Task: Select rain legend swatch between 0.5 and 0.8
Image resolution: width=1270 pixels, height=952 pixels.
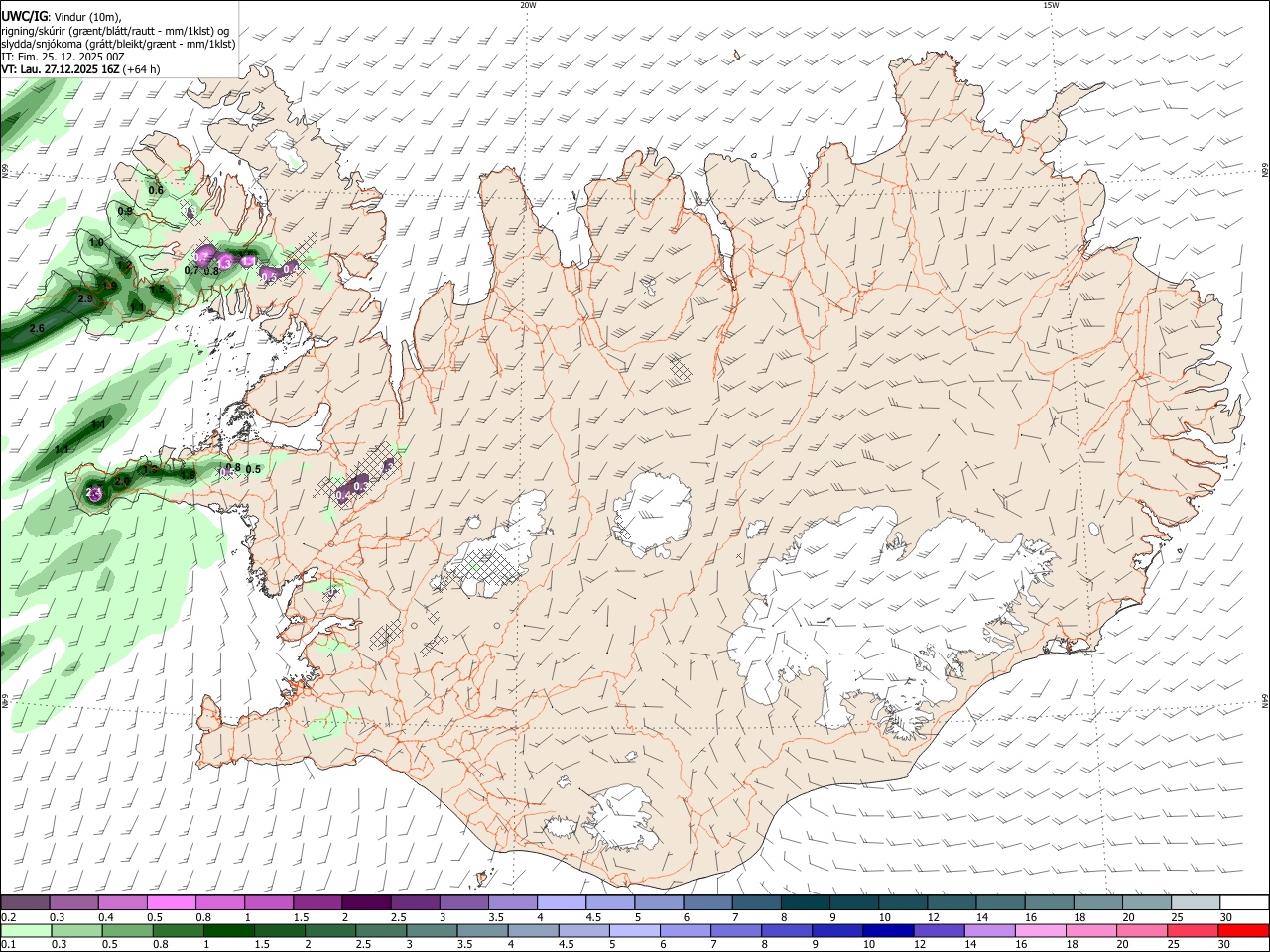Action: [x=127, y=930]
